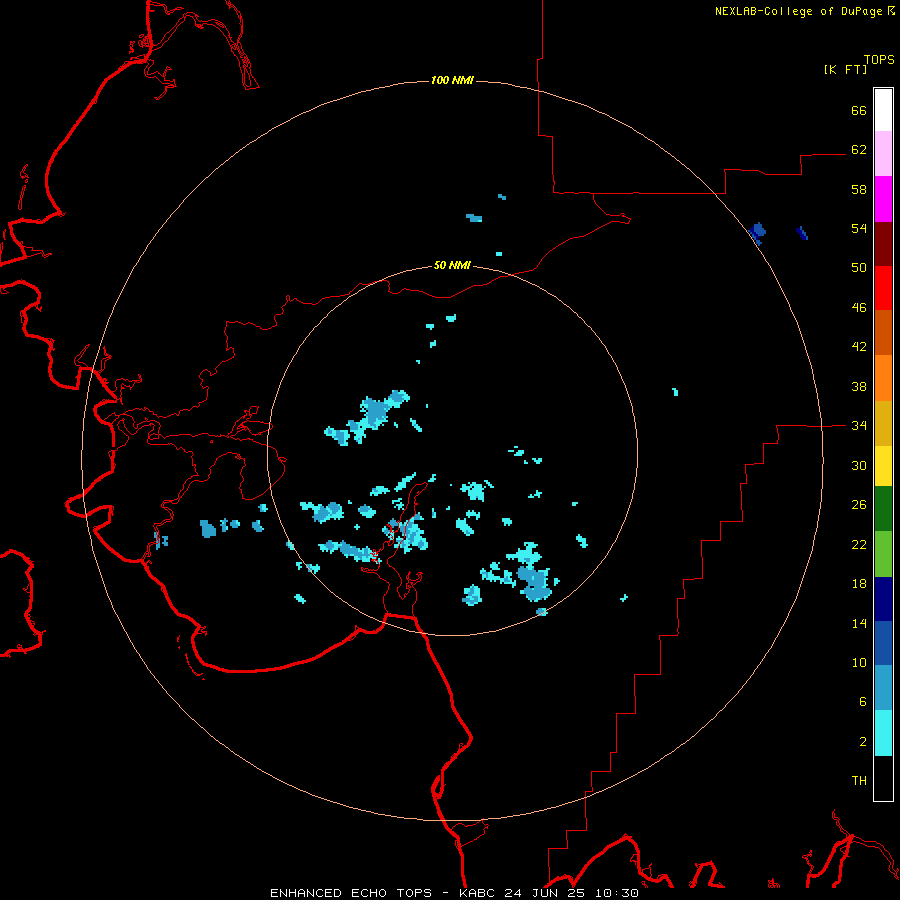900x900 pixels.
Task: Click the 66 legend value
Action: [x=859, y=110]
